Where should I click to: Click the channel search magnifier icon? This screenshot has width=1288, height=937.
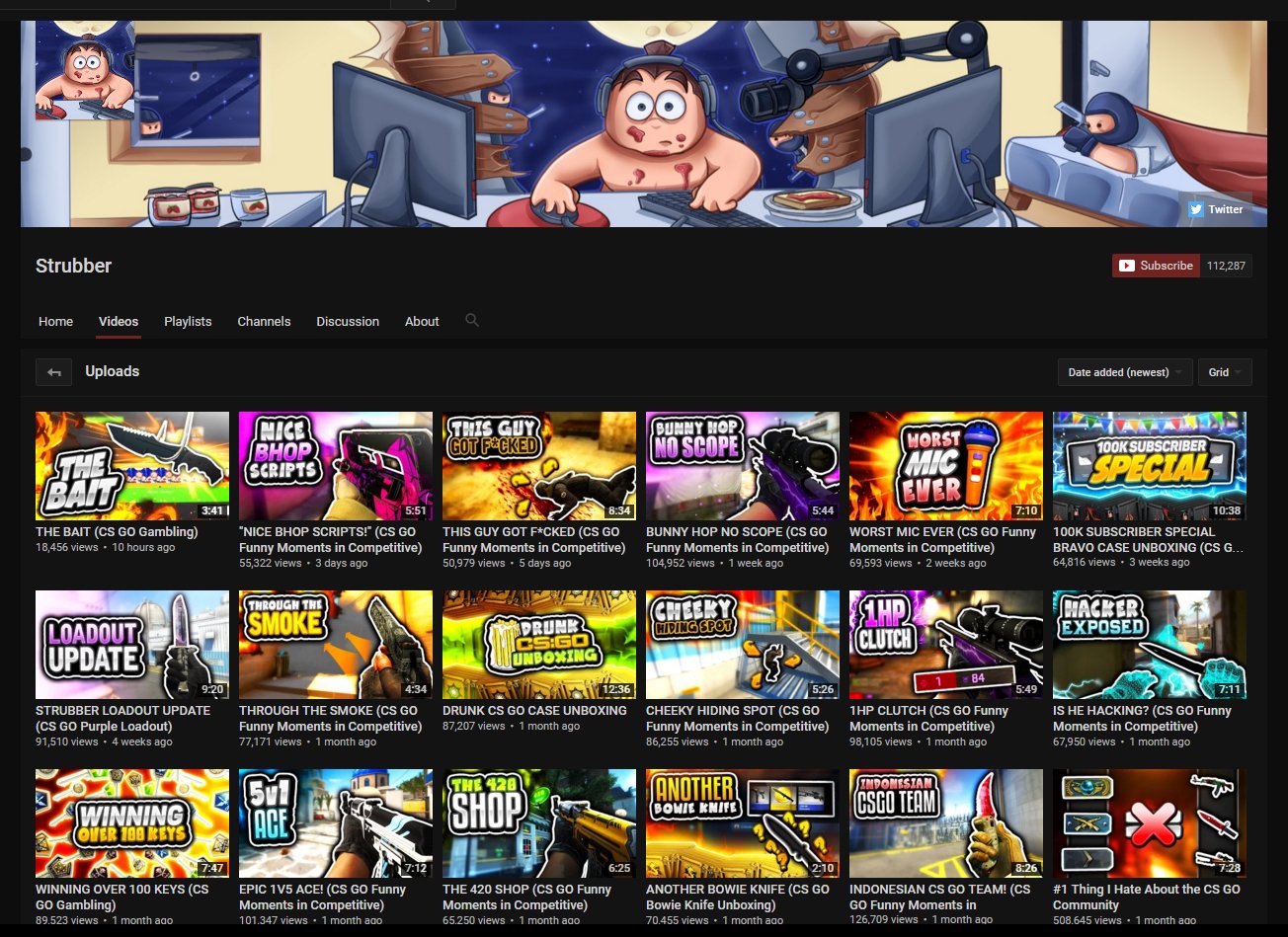pyautogui.click(x=472, y=320)
